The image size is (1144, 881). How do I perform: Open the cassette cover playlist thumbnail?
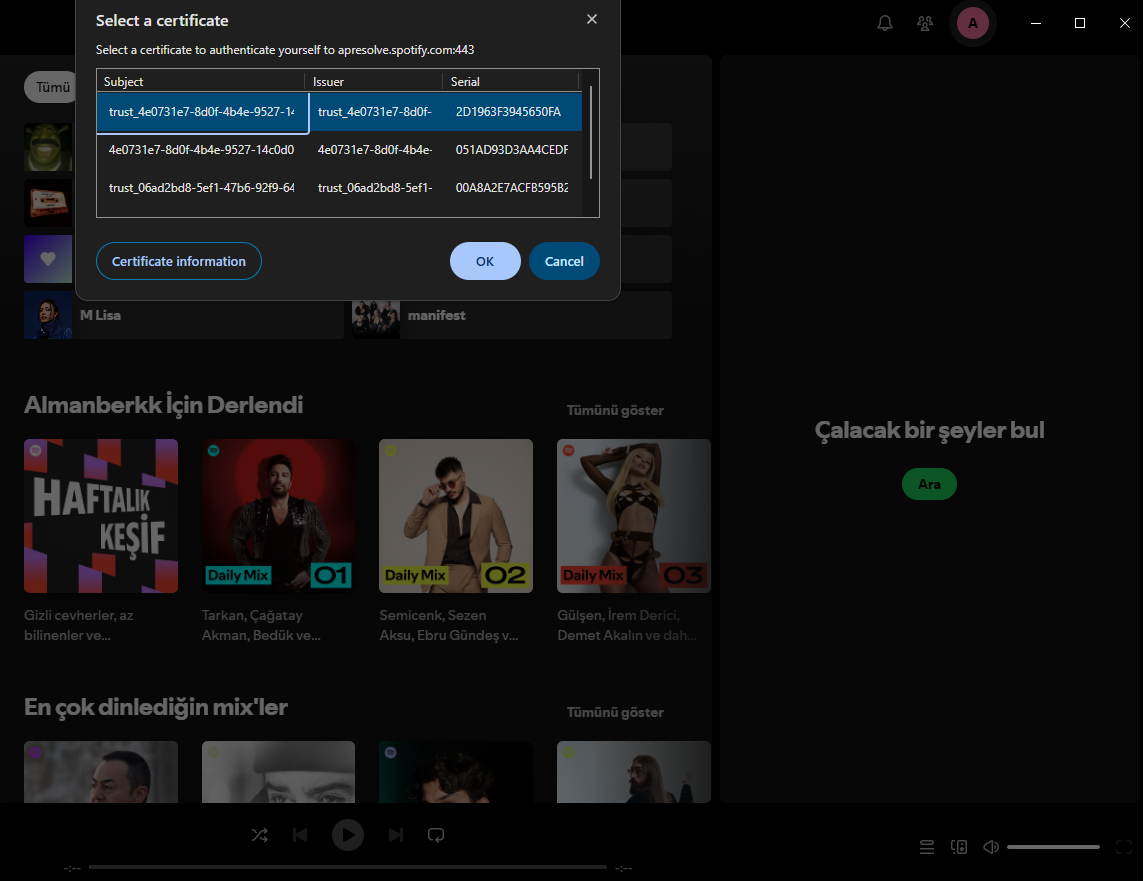pyautogui.click(x=48, y=203)
